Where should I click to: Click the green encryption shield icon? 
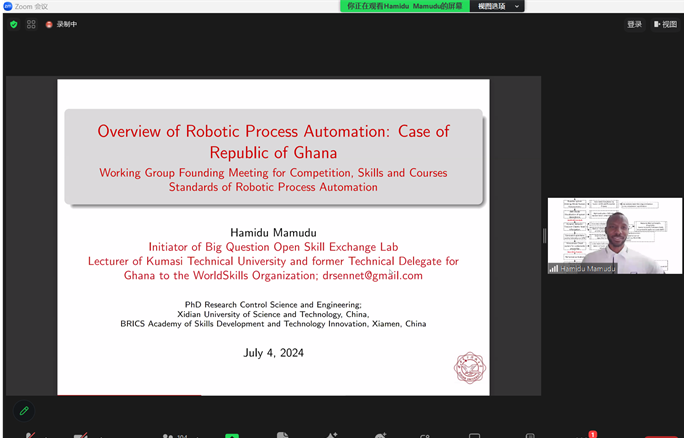[x=13, y=24]
